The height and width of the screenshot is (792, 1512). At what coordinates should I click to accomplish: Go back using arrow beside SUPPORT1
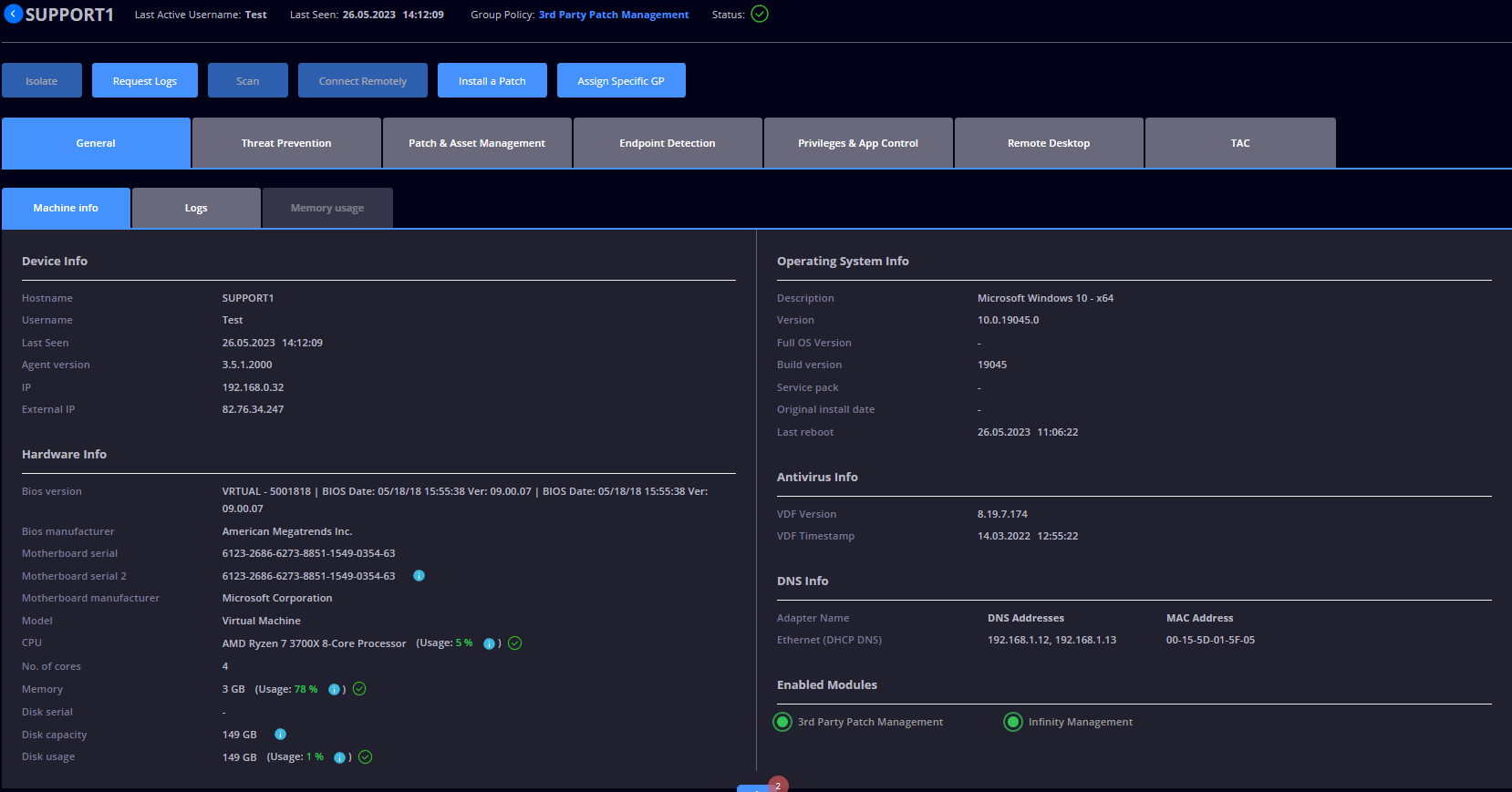click(x=13, y=14)
